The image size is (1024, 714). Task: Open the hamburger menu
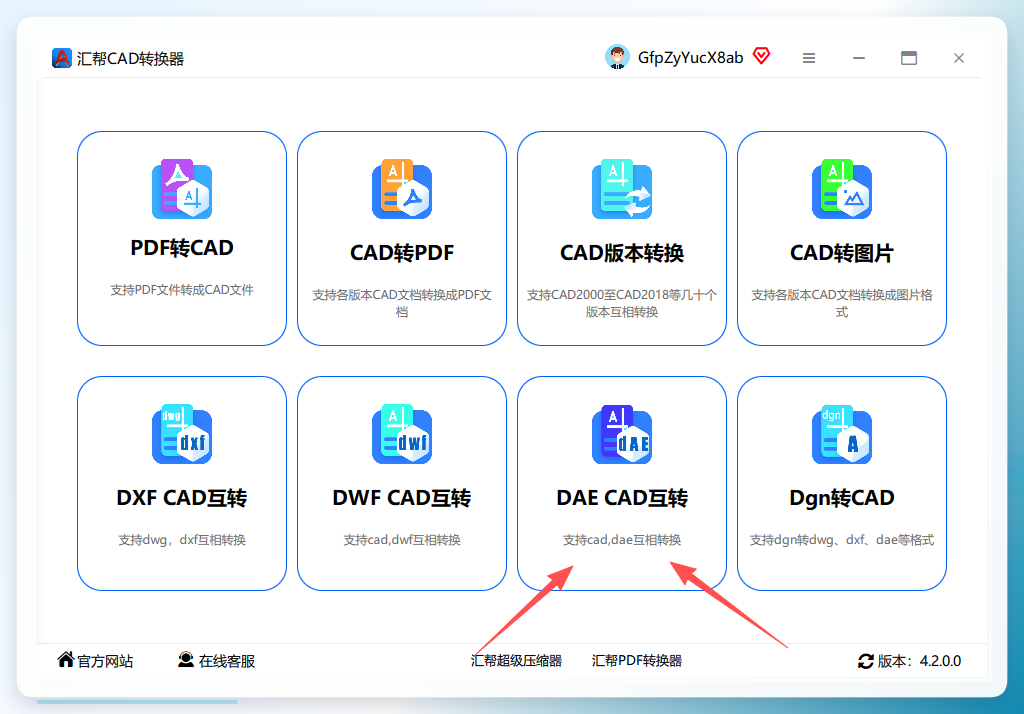click(x=808, y=58)
